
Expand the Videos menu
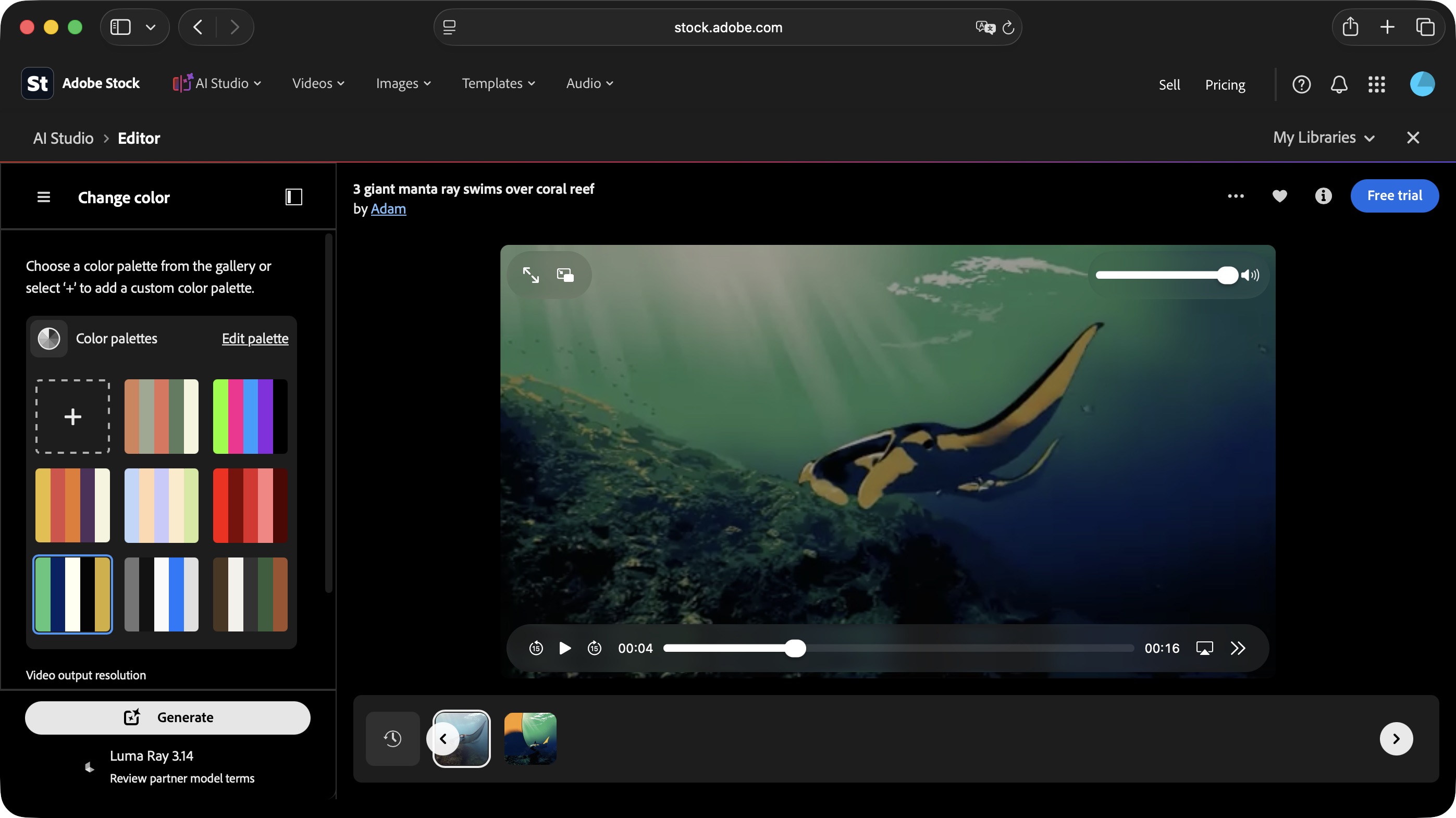coord(318,83)
